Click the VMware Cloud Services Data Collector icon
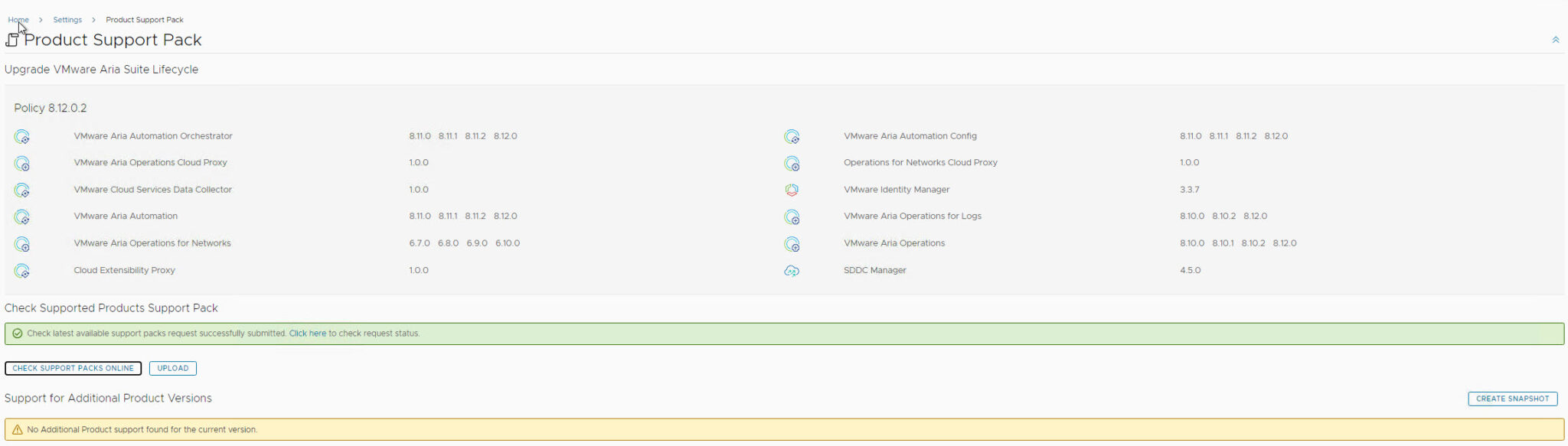This screenshot has width=1568, height=446. 22,190
